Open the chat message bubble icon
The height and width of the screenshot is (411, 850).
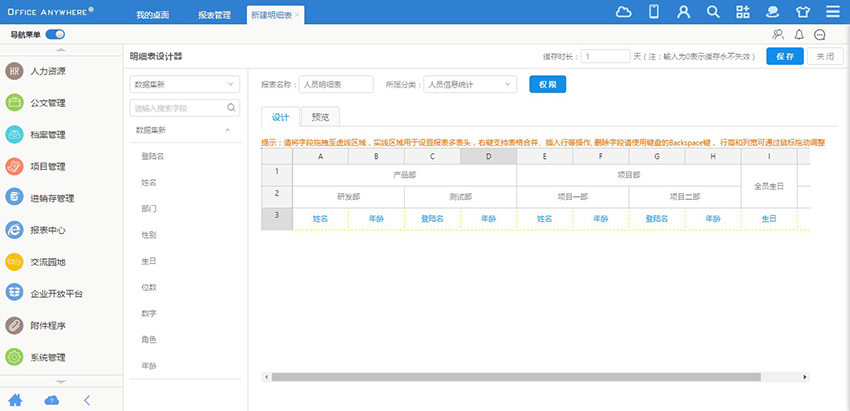click(x=819, y=34)
